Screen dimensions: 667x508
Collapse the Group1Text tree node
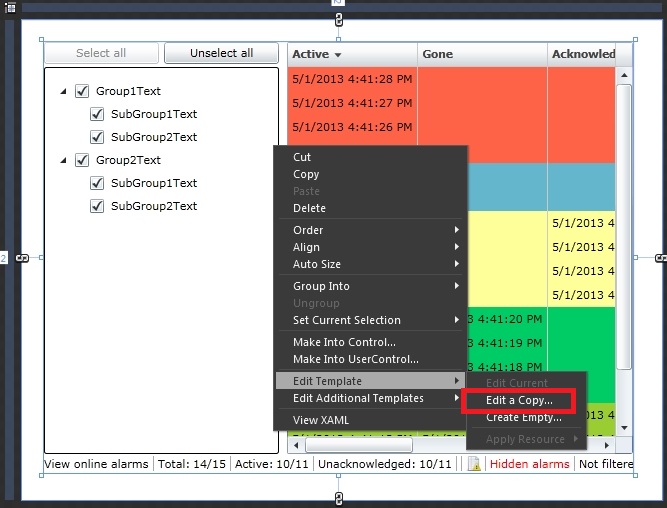pos(64,92)
